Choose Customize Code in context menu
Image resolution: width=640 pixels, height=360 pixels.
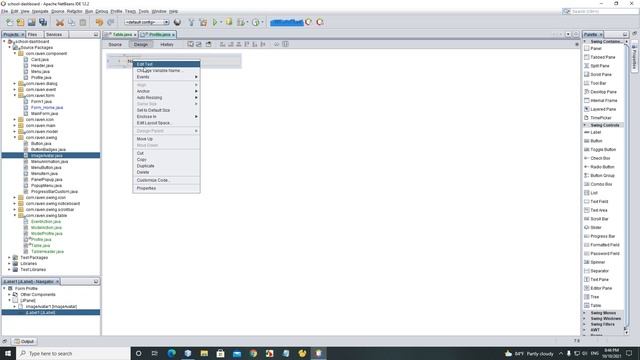[x=167, y=180]
